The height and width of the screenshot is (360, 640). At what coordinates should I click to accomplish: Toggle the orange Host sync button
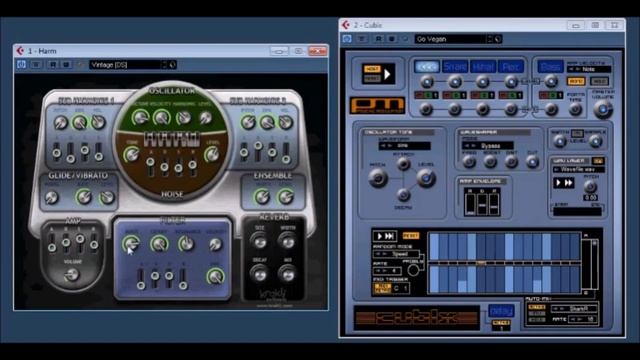click(372, 69)
